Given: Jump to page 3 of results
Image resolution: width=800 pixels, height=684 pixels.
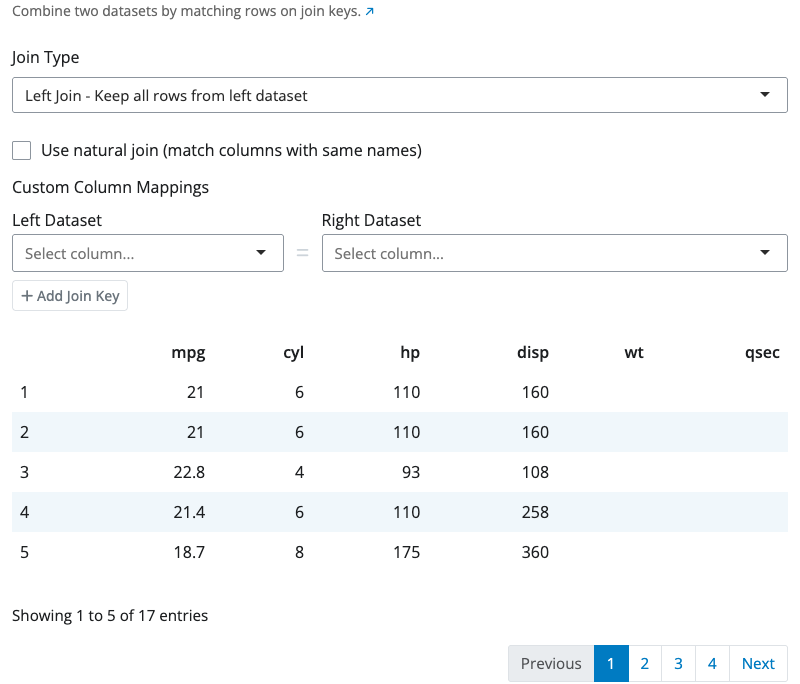Looking at the screenshot, I should tap(678, 664).
